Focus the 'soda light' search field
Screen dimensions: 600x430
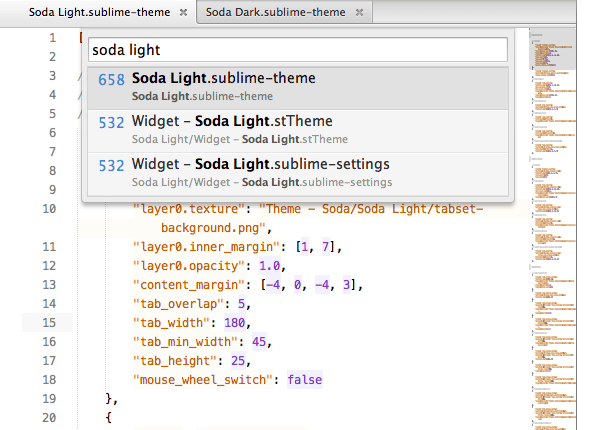(298, 49)
